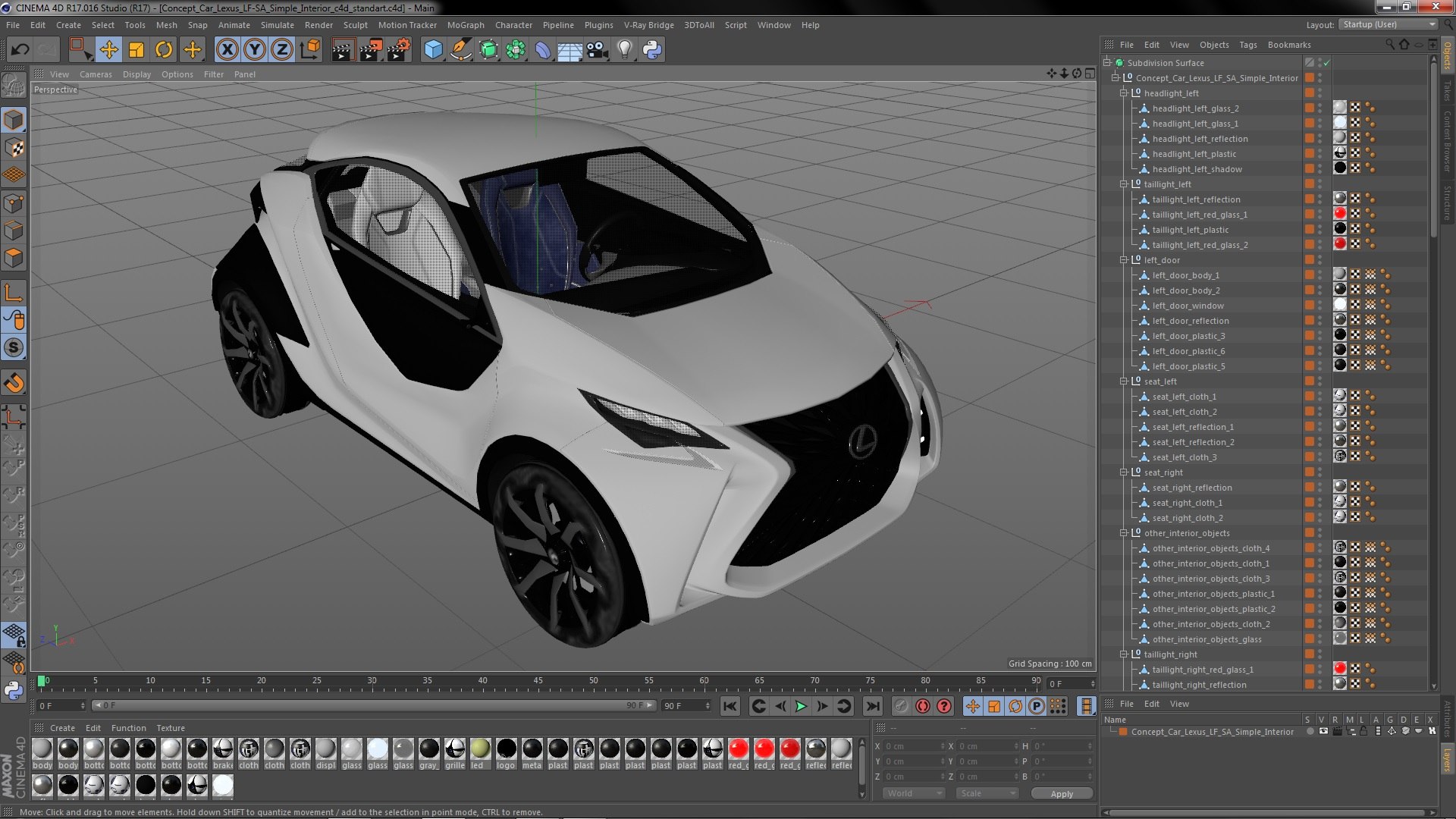Click Play forward button
This screenshot has width=1456, height=819.
click(801, 706)
